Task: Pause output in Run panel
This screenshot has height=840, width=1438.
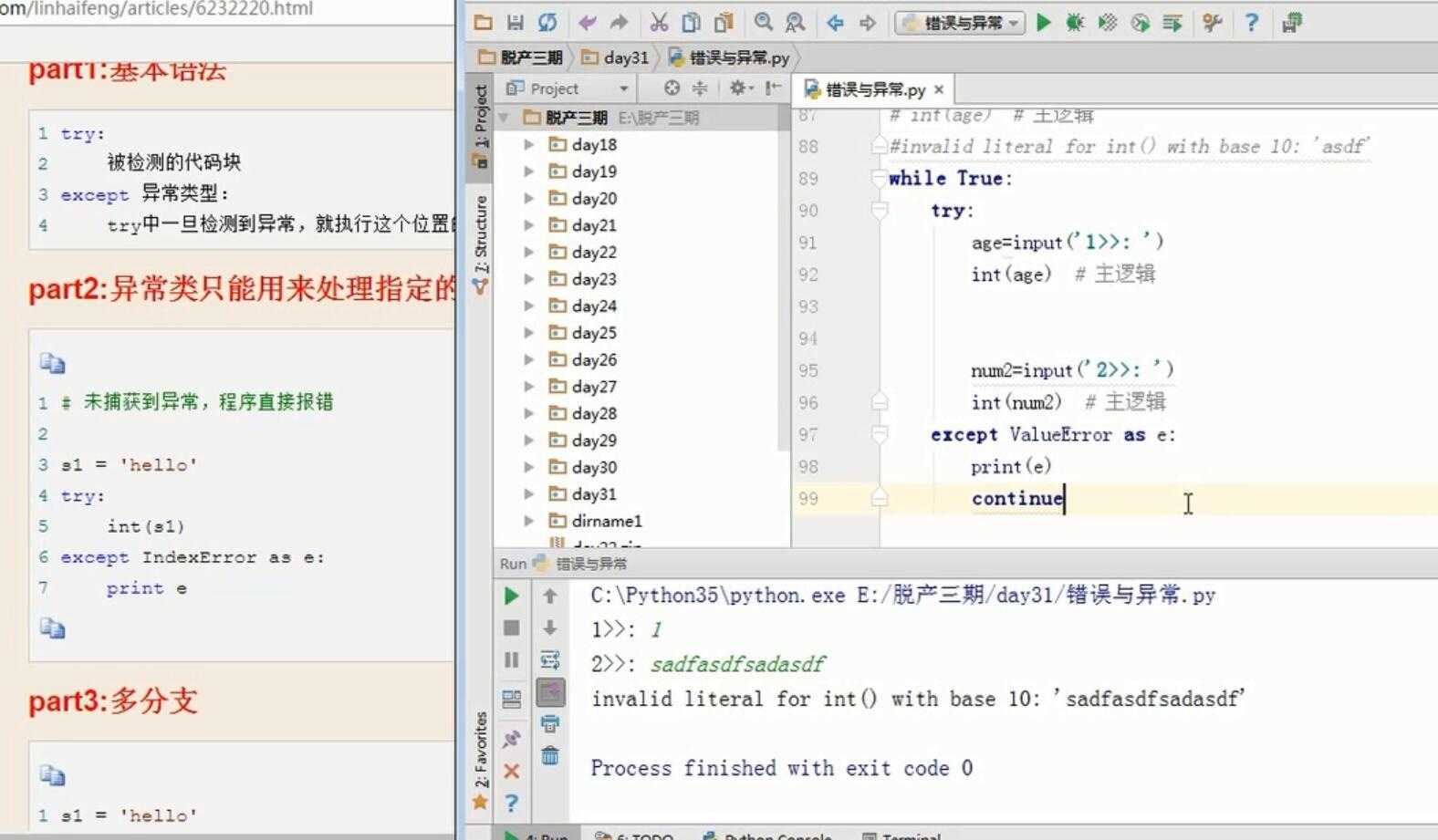Action: pyautogui.click(x=512, y=659)
